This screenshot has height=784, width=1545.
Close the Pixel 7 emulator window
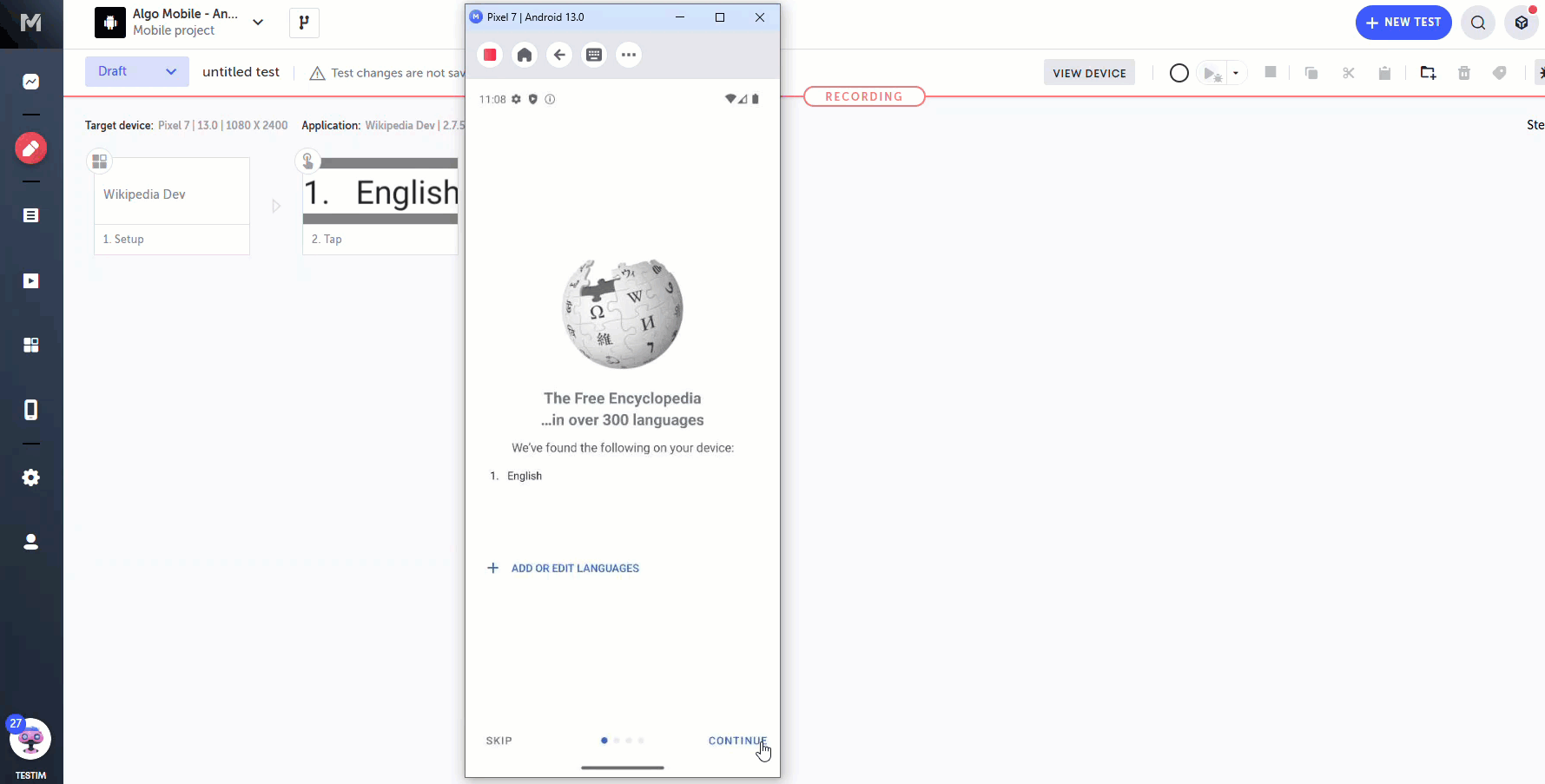(760, 17)
